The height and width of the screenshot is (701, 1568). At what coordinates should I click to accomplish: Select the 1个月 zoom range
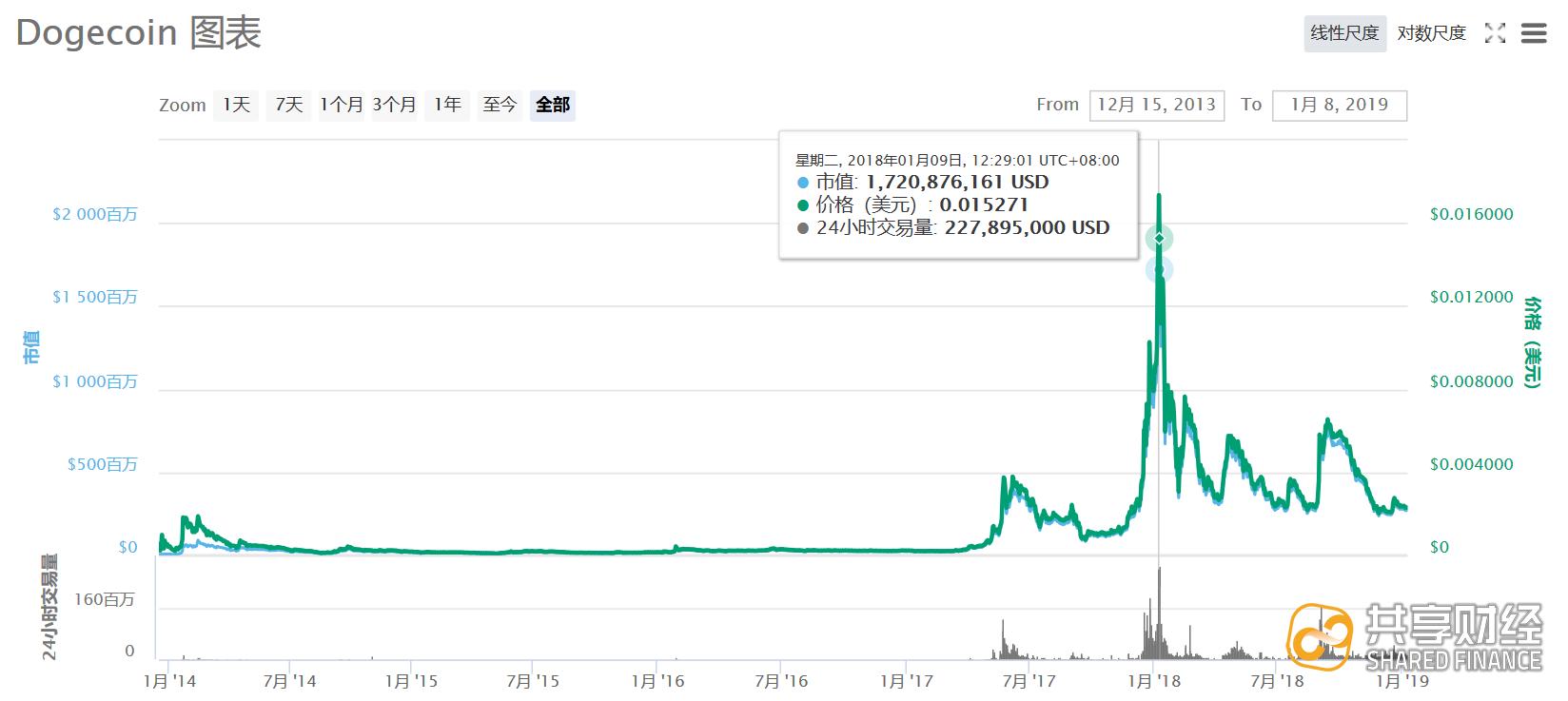[x=341, y=105]
